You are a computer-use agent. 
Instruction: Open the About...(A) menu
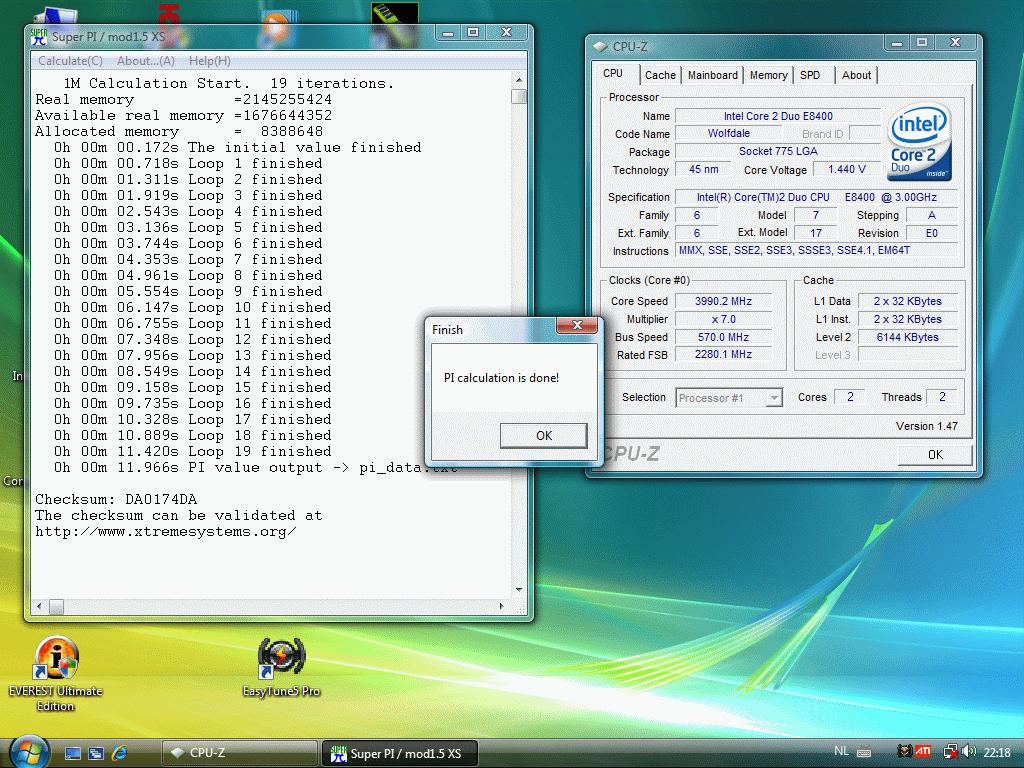pyautogui.click(x=146, y=61)
